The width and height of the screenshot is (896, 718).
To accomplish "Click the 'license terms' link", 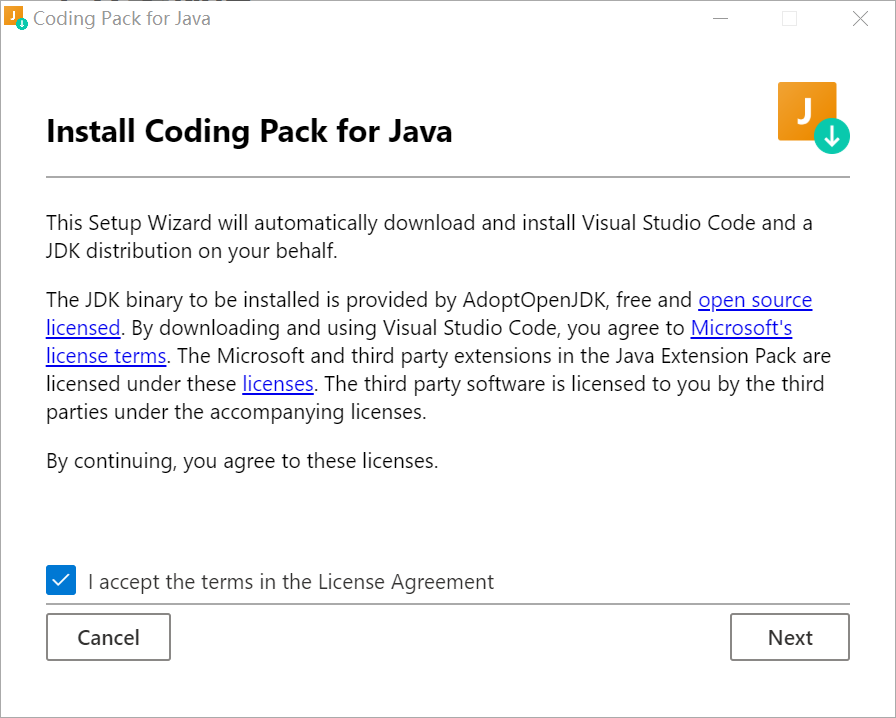I will (x=106, y=355).
